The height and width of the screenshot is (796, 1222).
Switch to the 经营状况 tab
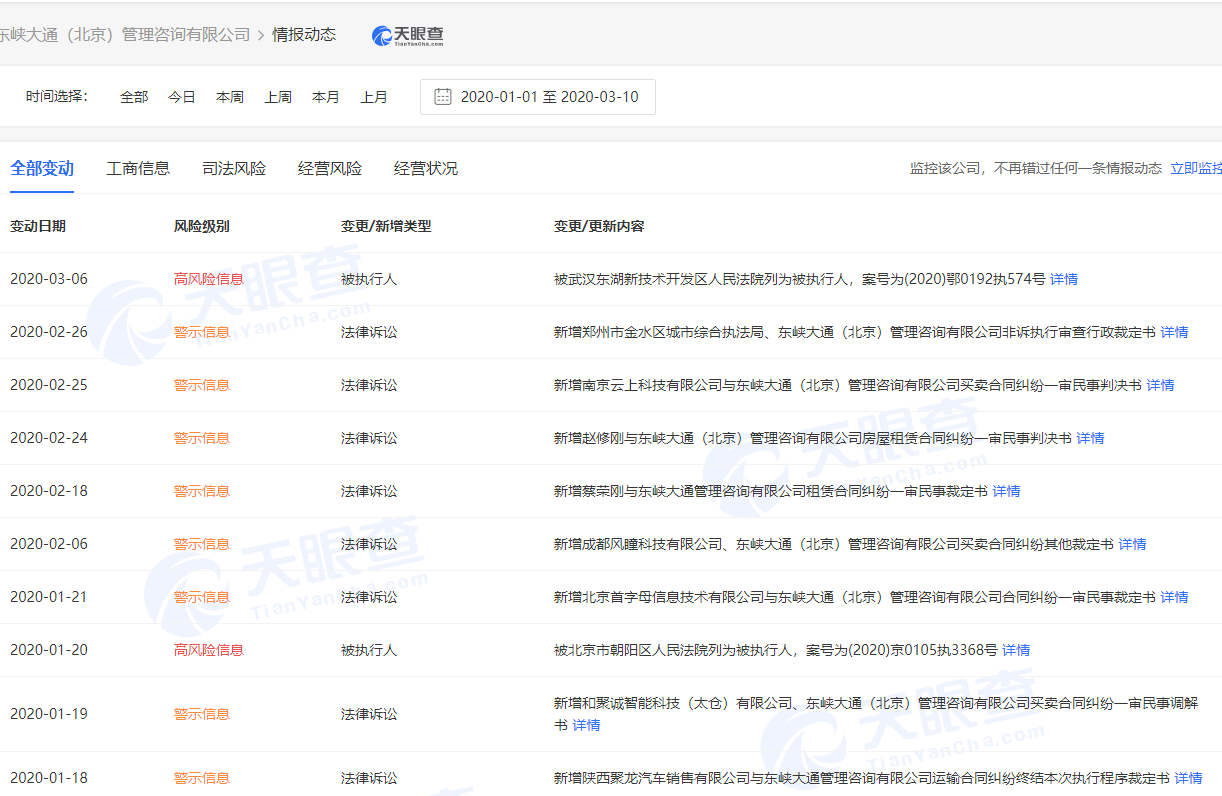pos(426,168)
